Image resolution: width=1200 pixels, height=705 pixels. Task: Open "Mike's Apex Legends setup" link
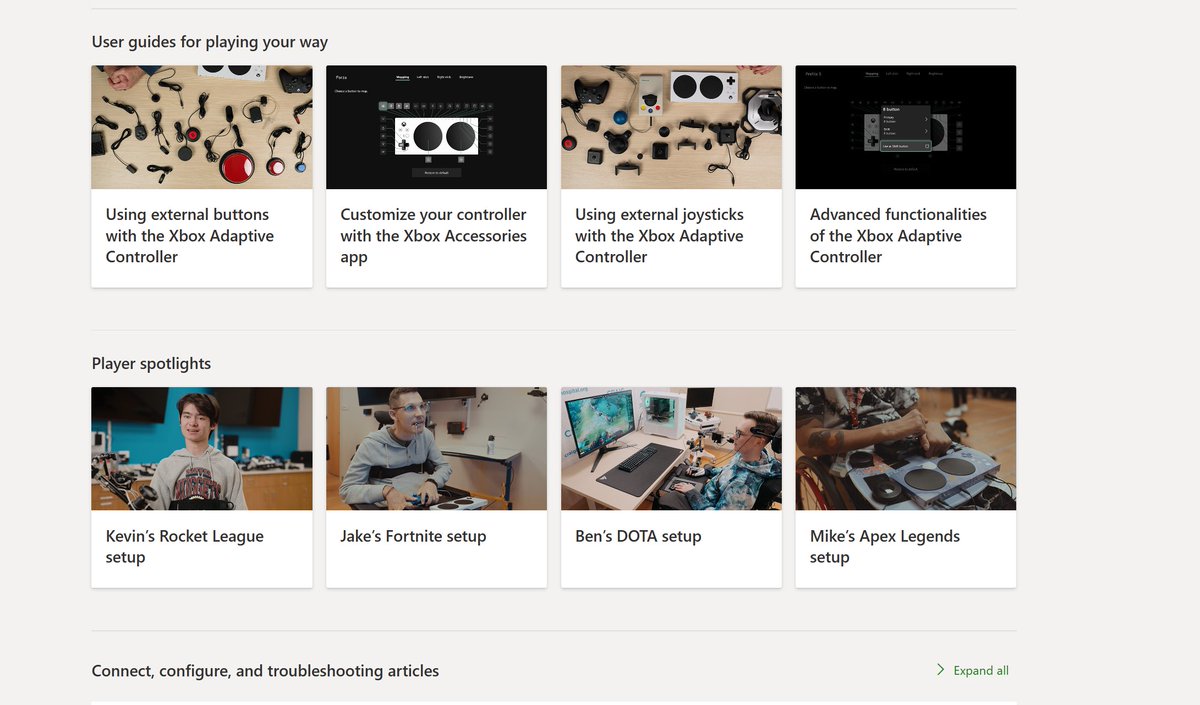pos(885,547)
